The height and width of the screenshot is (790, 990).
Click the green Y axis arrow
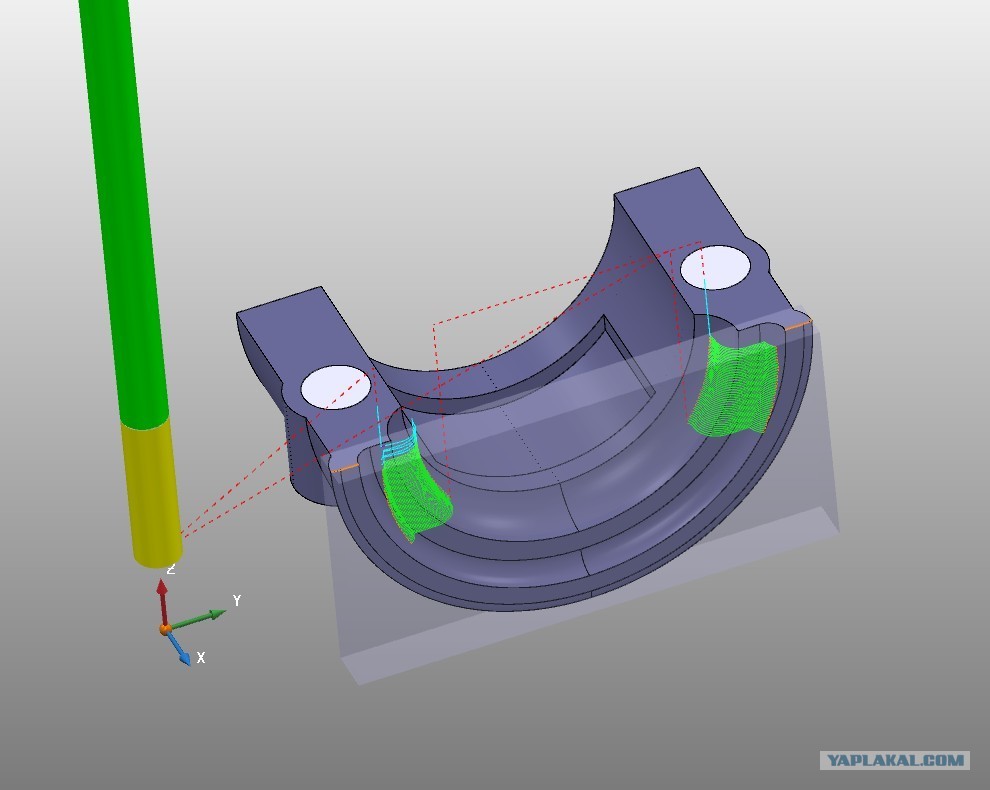click(x=197, y=619)
